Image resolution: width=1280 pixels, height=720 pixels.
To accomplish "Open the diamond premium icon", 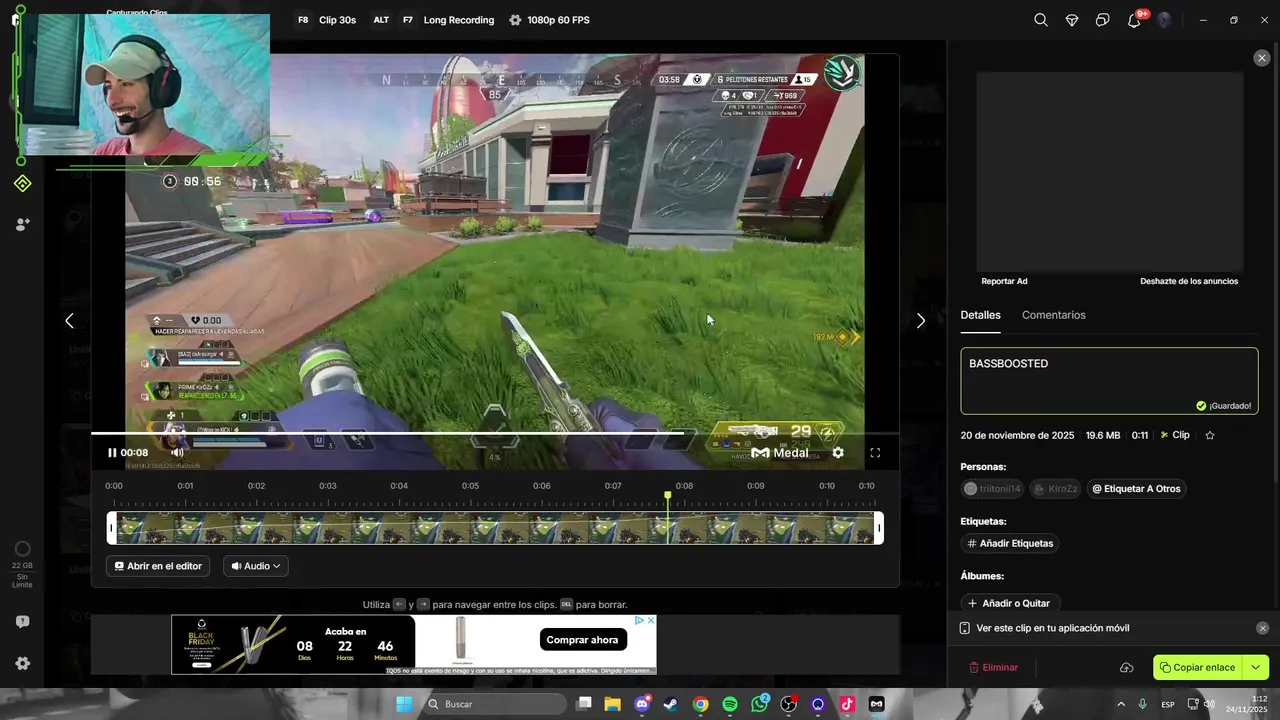I will [1072, 20].
